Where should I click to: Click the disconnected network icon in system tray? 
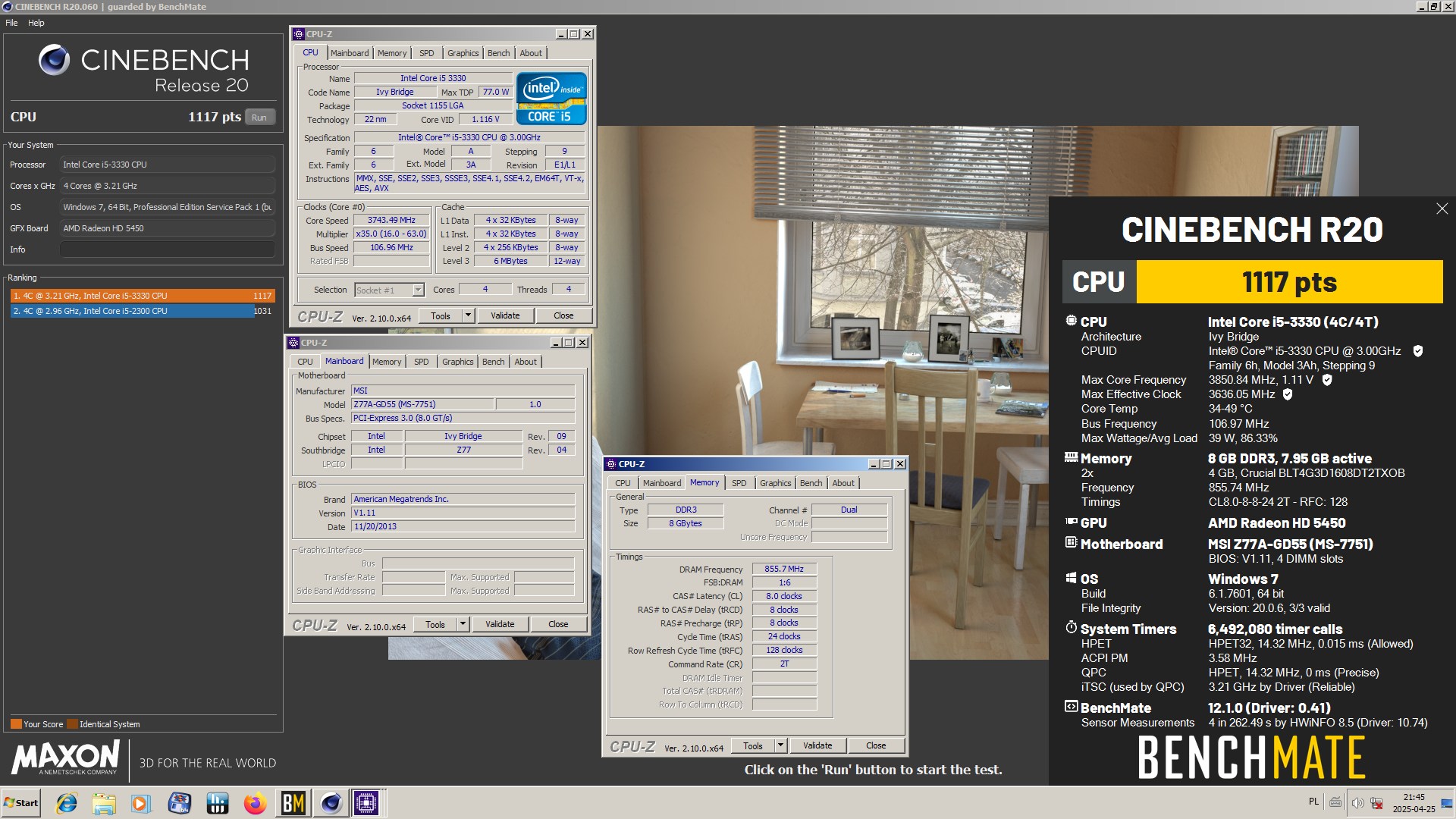click(1376, 802)
